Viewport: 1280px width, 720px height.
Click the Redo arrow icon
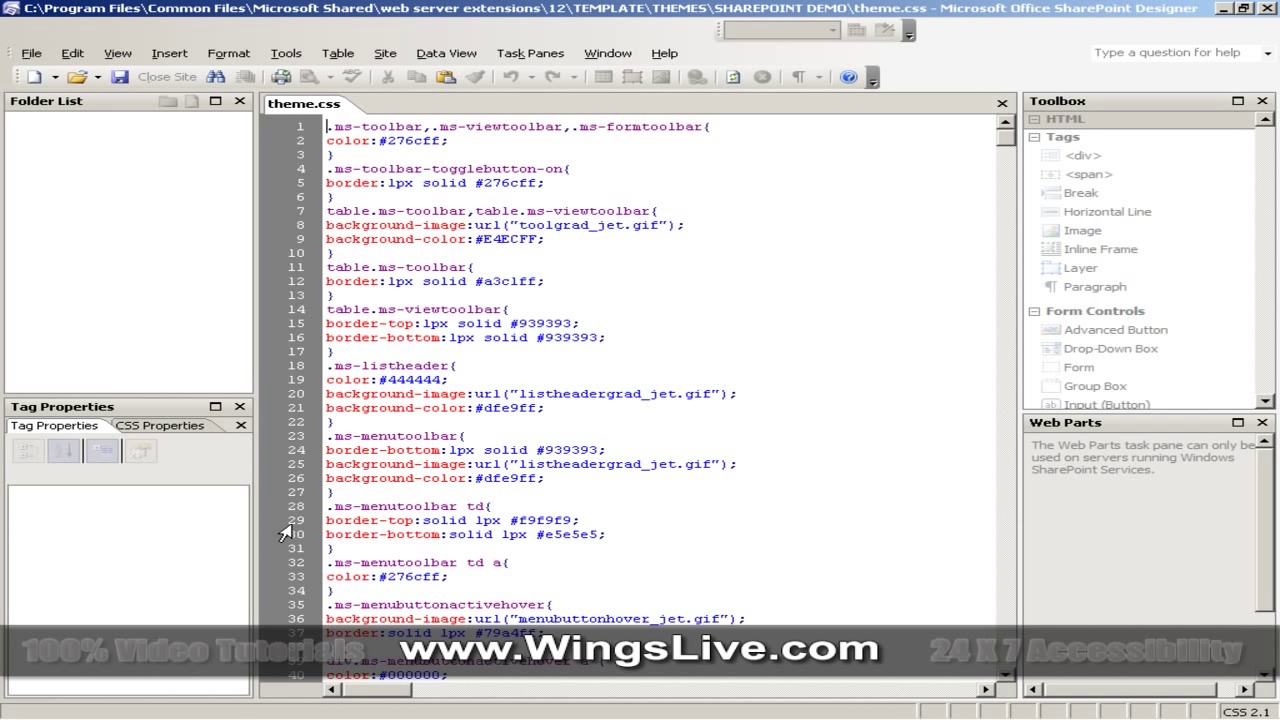coord(553,77)
